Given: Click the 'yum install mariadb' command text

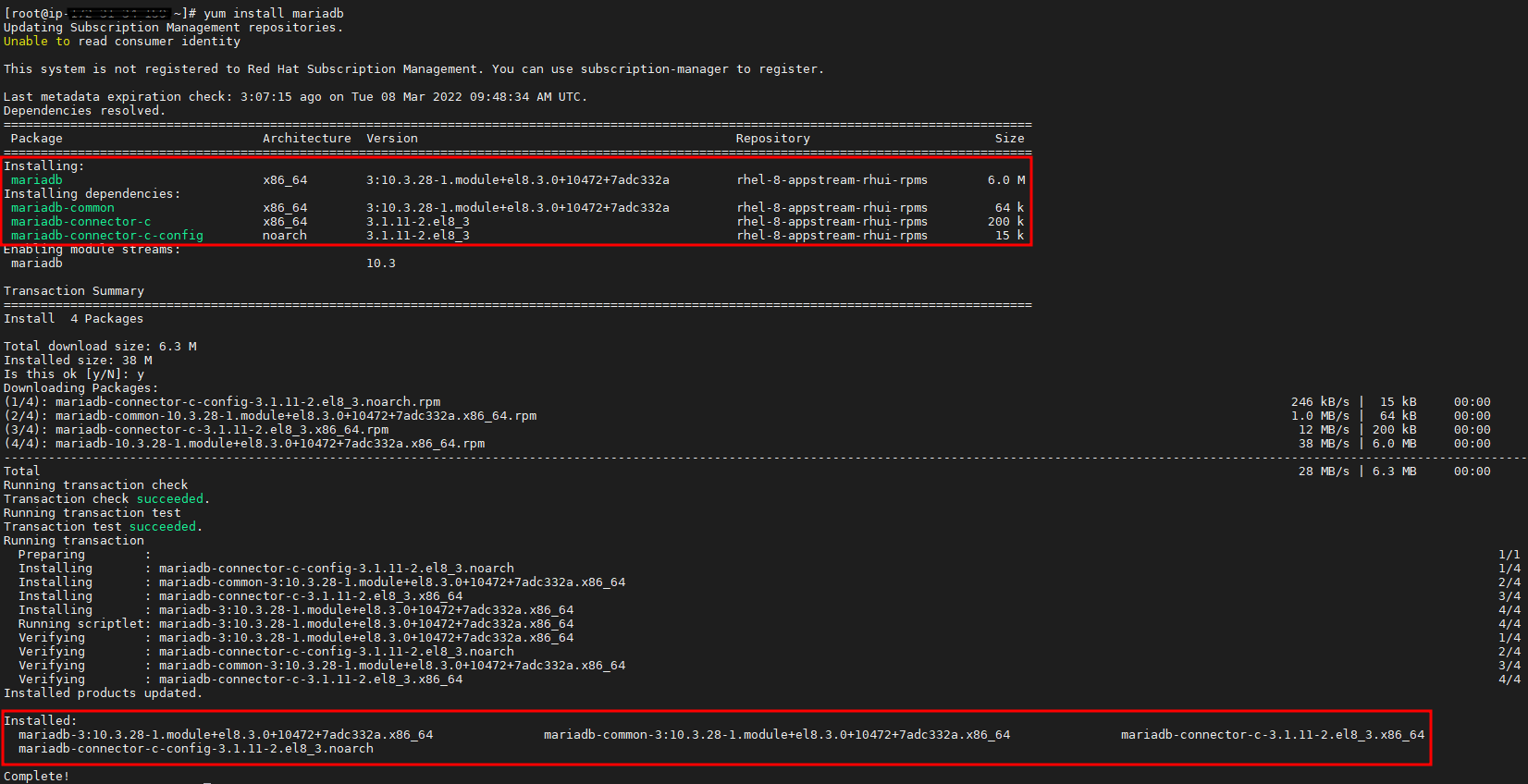Looking at the screenshot, I should [274, 13].
